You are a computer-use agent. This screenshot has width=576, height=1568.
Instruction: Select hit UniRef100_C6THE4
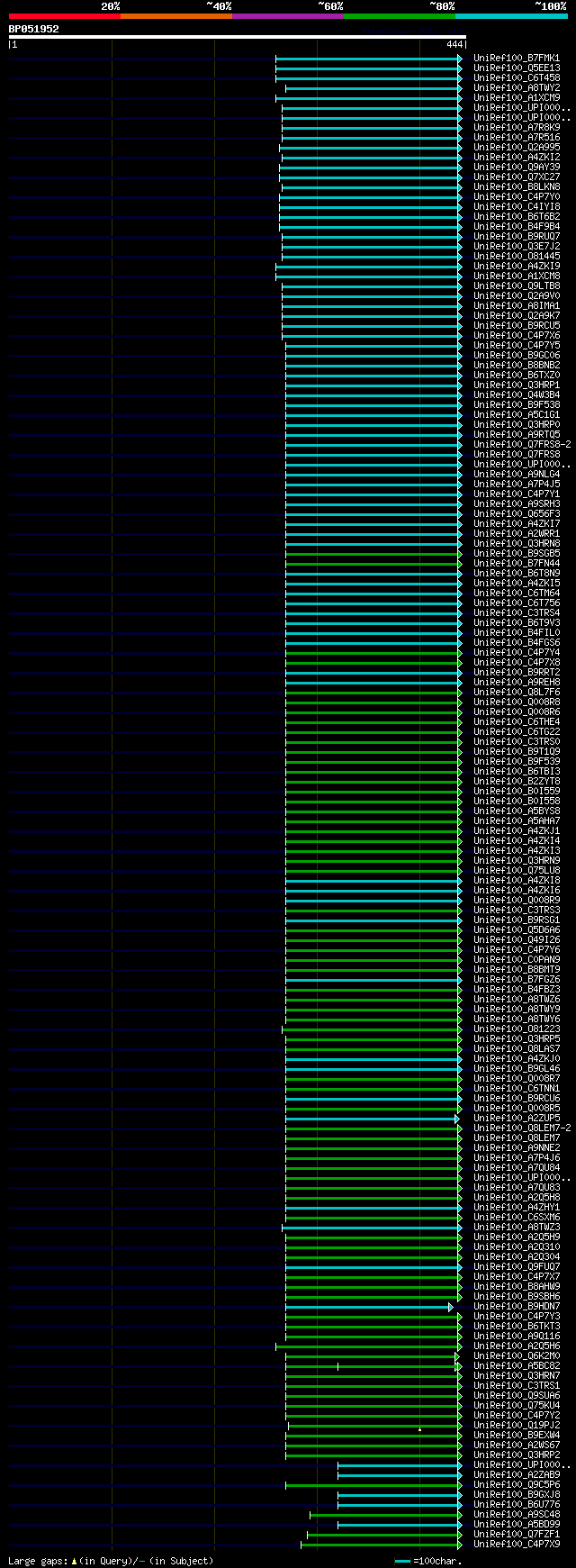pyautogui.click(x=517, y=722)
